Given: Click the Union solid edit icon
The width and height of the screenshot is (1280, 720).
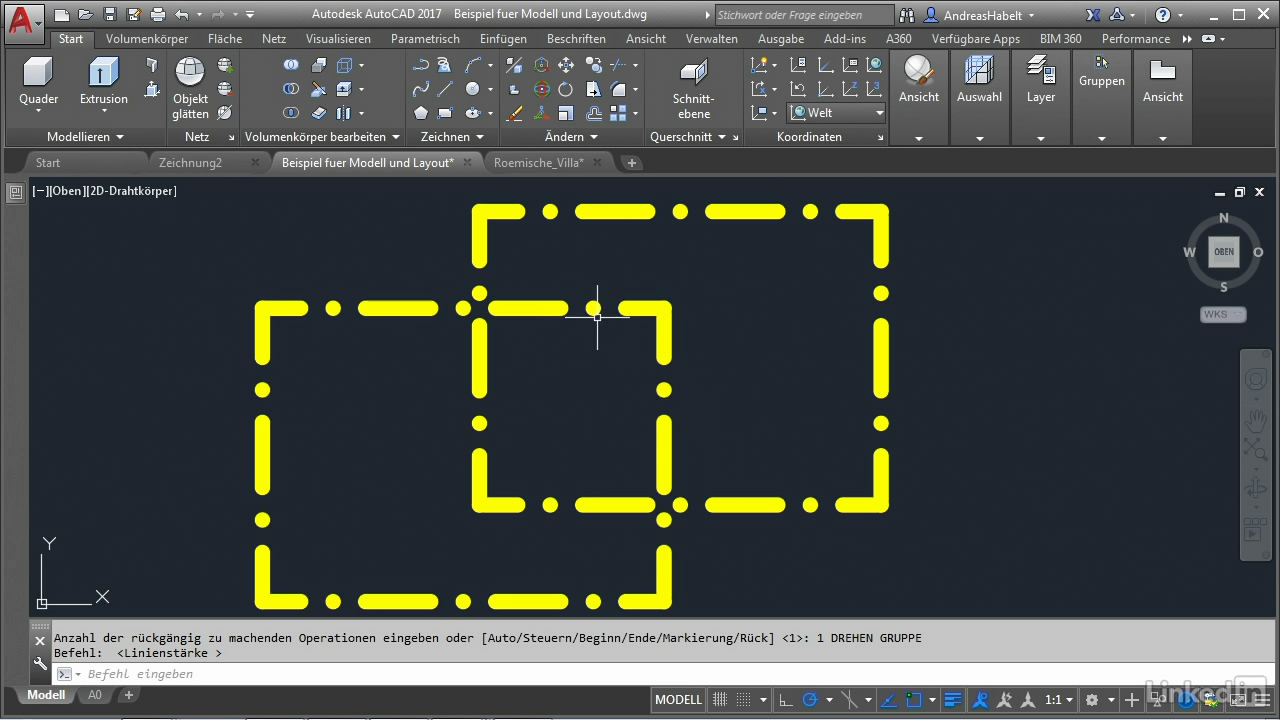Looking at the screenshot, I should [x=291, y=64].
